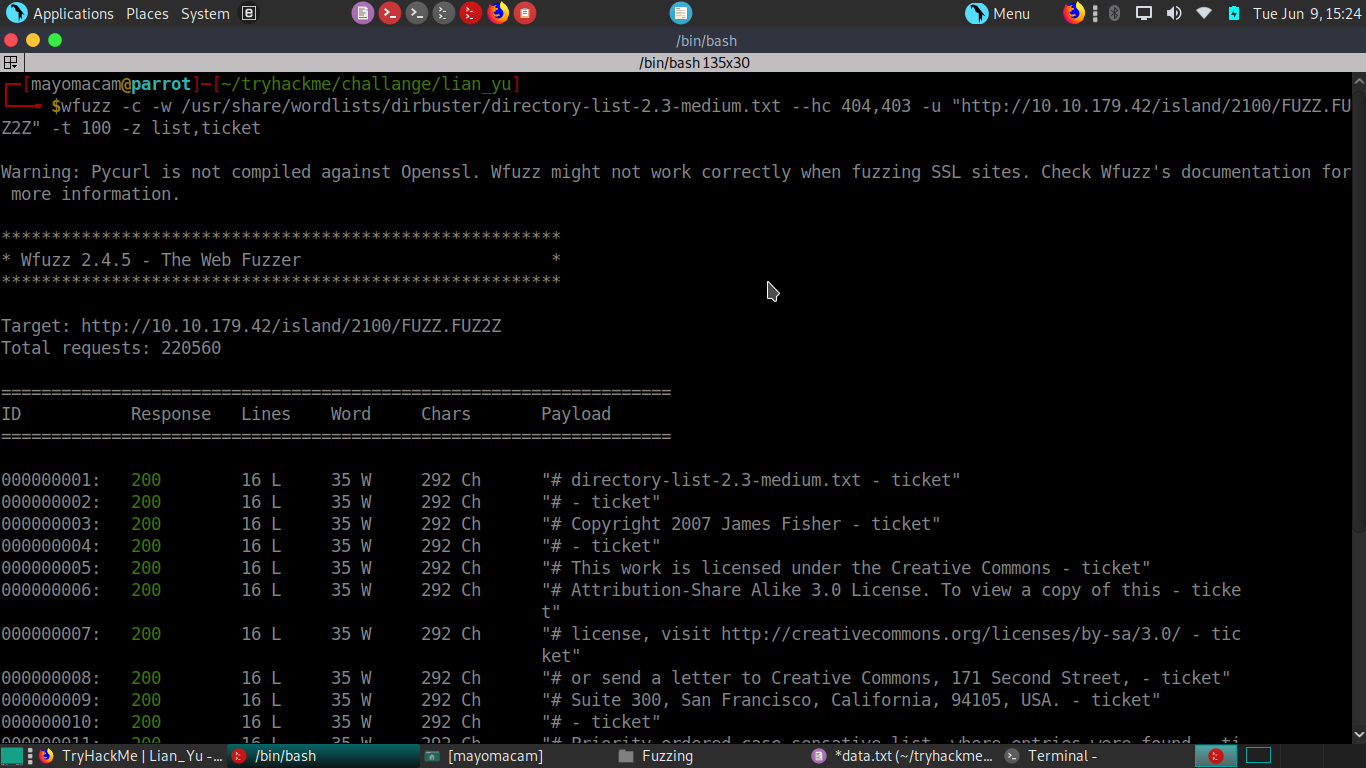Open the terminal split layout grid button
Viewport: 1366px width, 768px height.
pyautogui.click(x=11, y=62)
